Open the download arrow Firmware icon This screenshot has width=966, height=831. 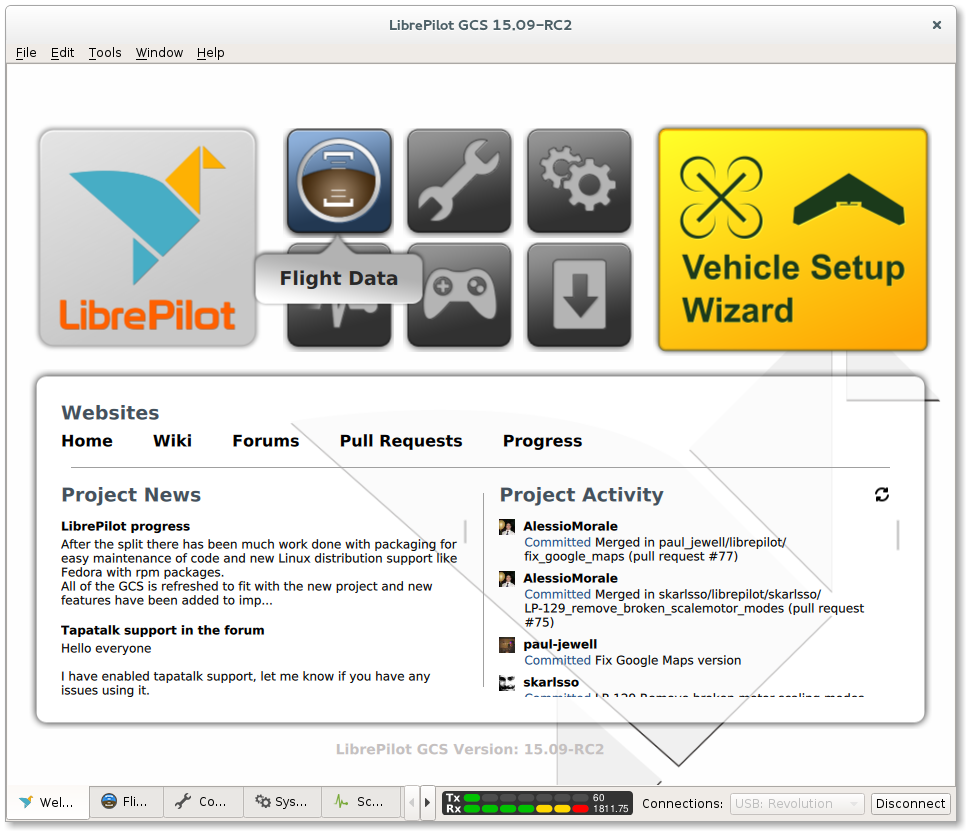click(579, 295)
